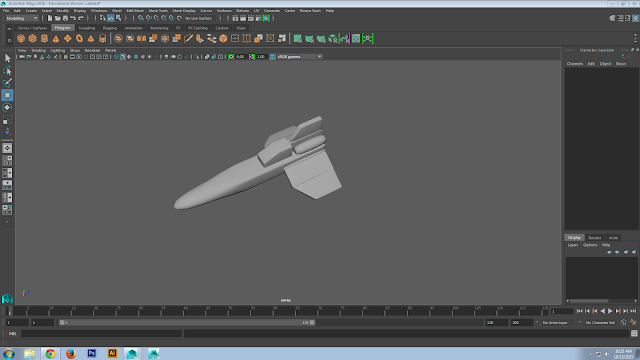Create a polygon cylinder from the shelf
The width and height of the screenshot is (640, 360).
point(44,38)
